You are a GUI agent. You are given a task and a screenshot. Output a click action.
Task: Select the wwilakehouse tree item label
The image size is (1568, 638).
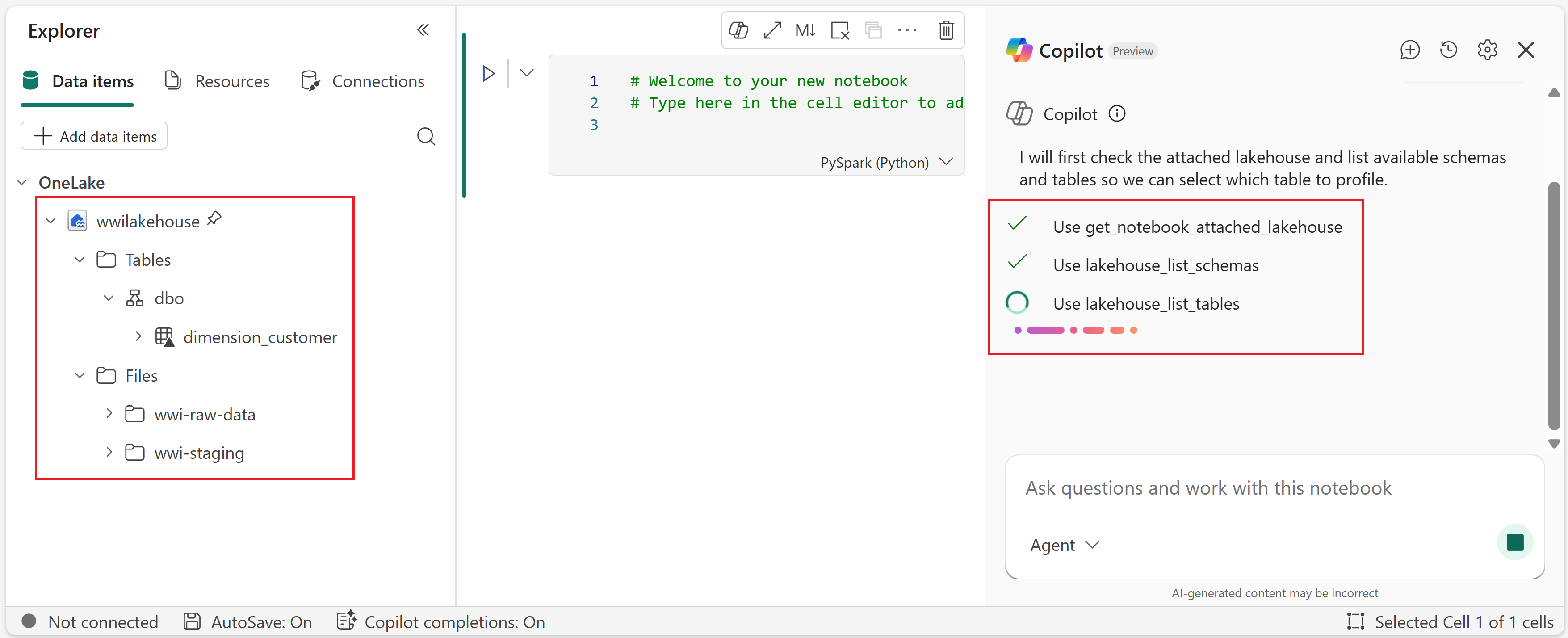coord(148,222)
